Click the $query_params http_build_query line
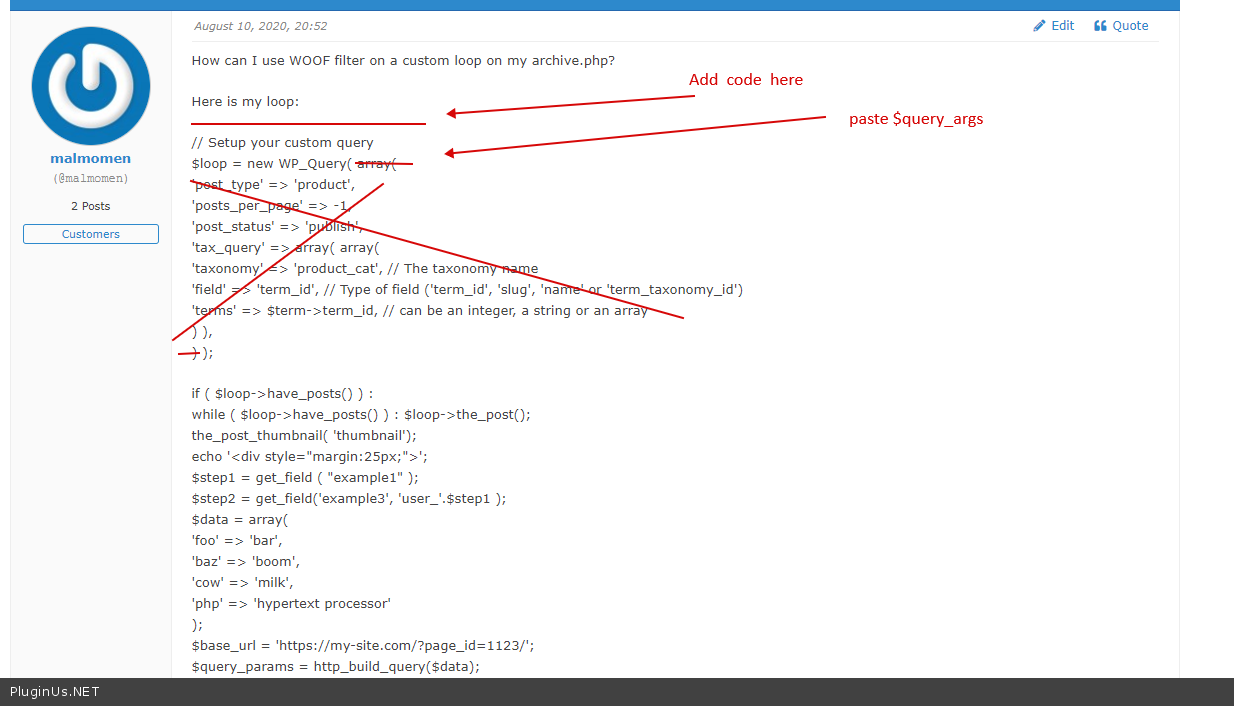This screenshot has width=1234, height=706. [335, 667]
